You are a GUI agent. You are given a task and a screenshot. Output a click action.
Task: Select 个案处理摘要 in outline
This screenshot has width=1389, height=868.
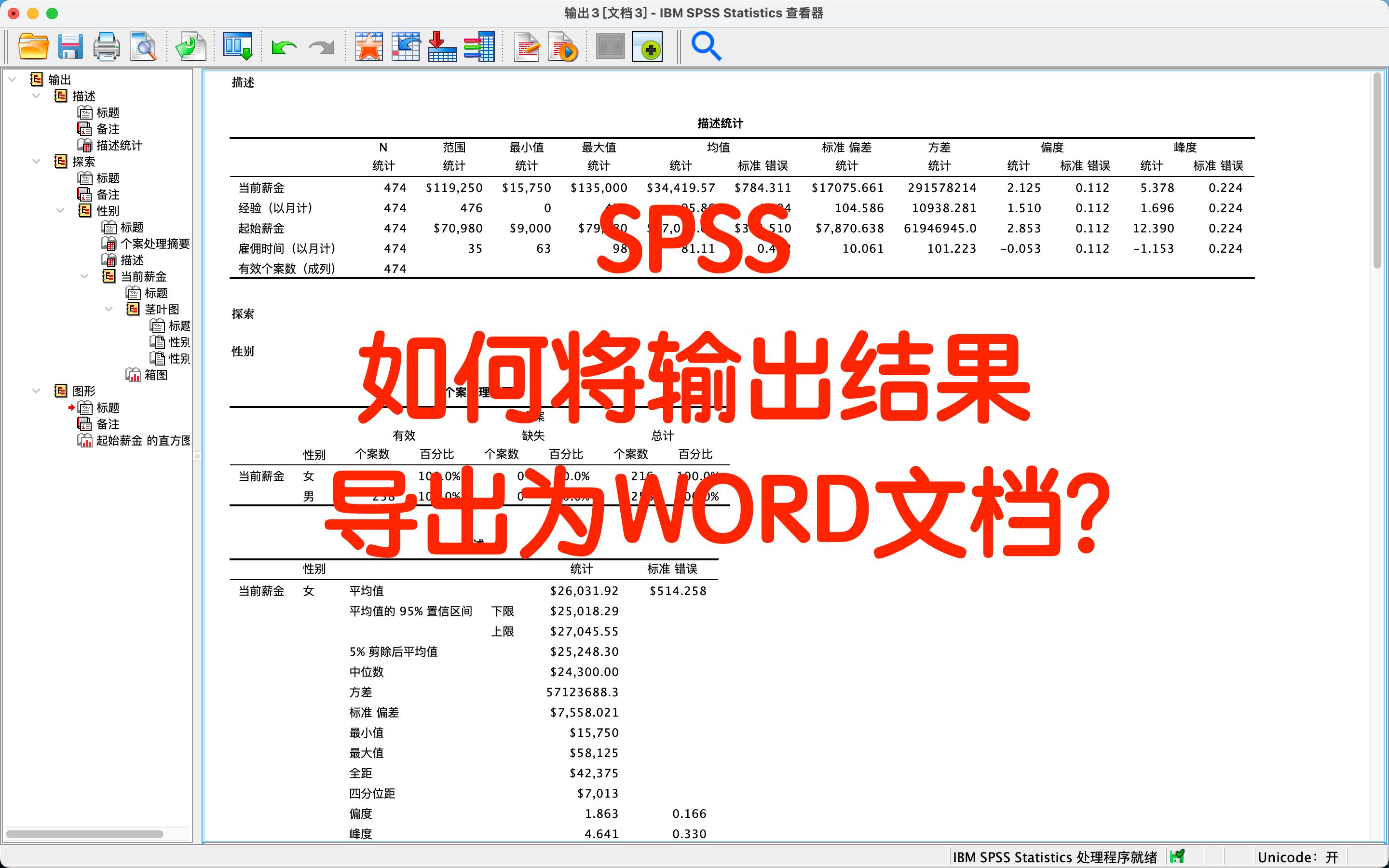point(146,244)
